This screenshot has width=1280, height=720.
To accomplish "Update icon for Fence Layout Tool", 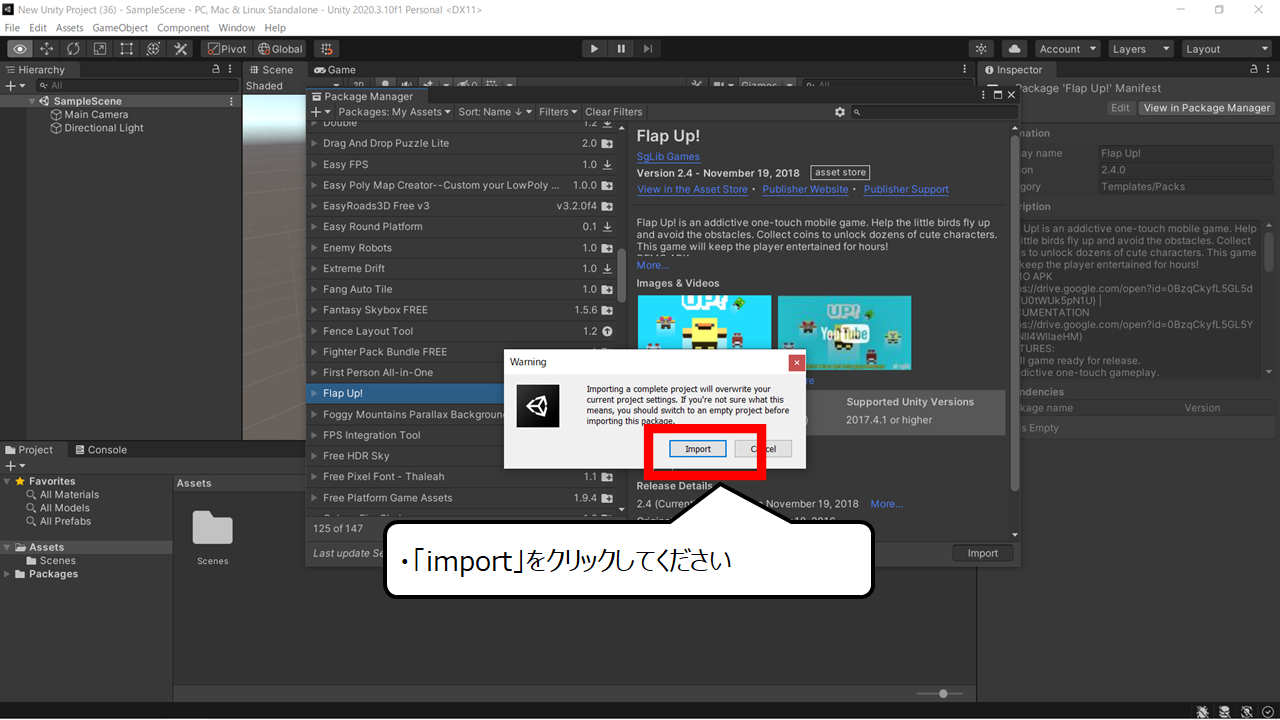I will click(607, 331).
